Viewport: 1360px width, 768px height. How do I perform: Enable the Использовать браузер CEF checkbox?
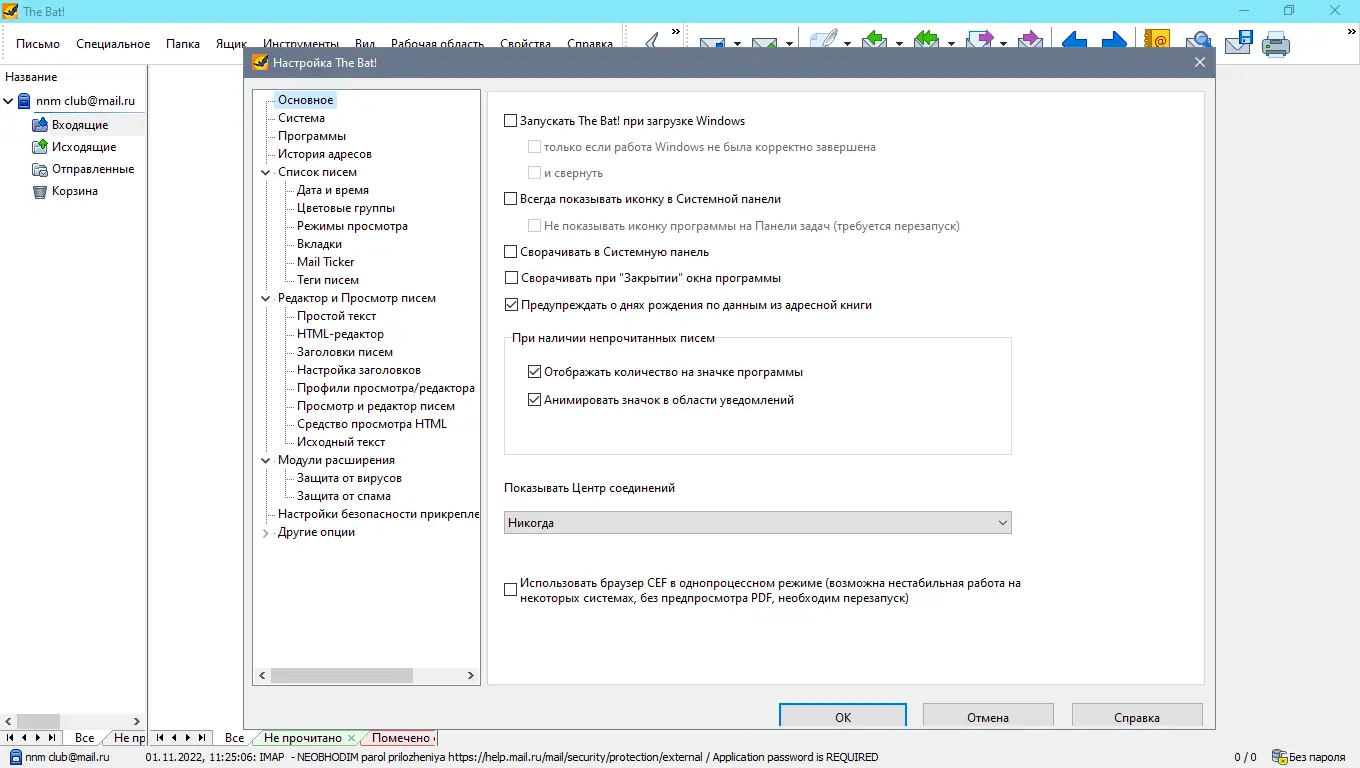coord(511,590)
